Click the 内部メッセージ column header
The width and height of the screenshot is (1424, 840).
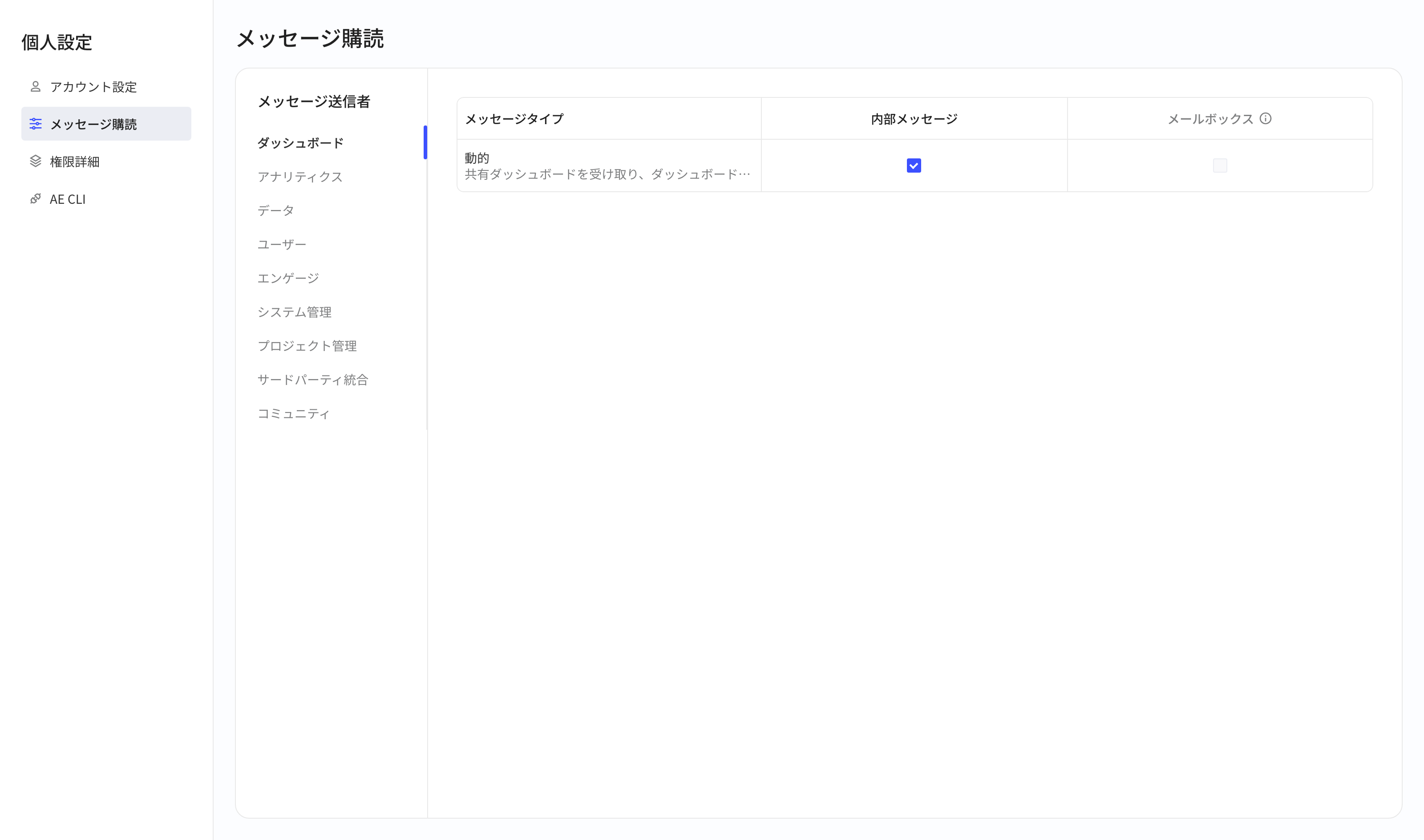914,119
